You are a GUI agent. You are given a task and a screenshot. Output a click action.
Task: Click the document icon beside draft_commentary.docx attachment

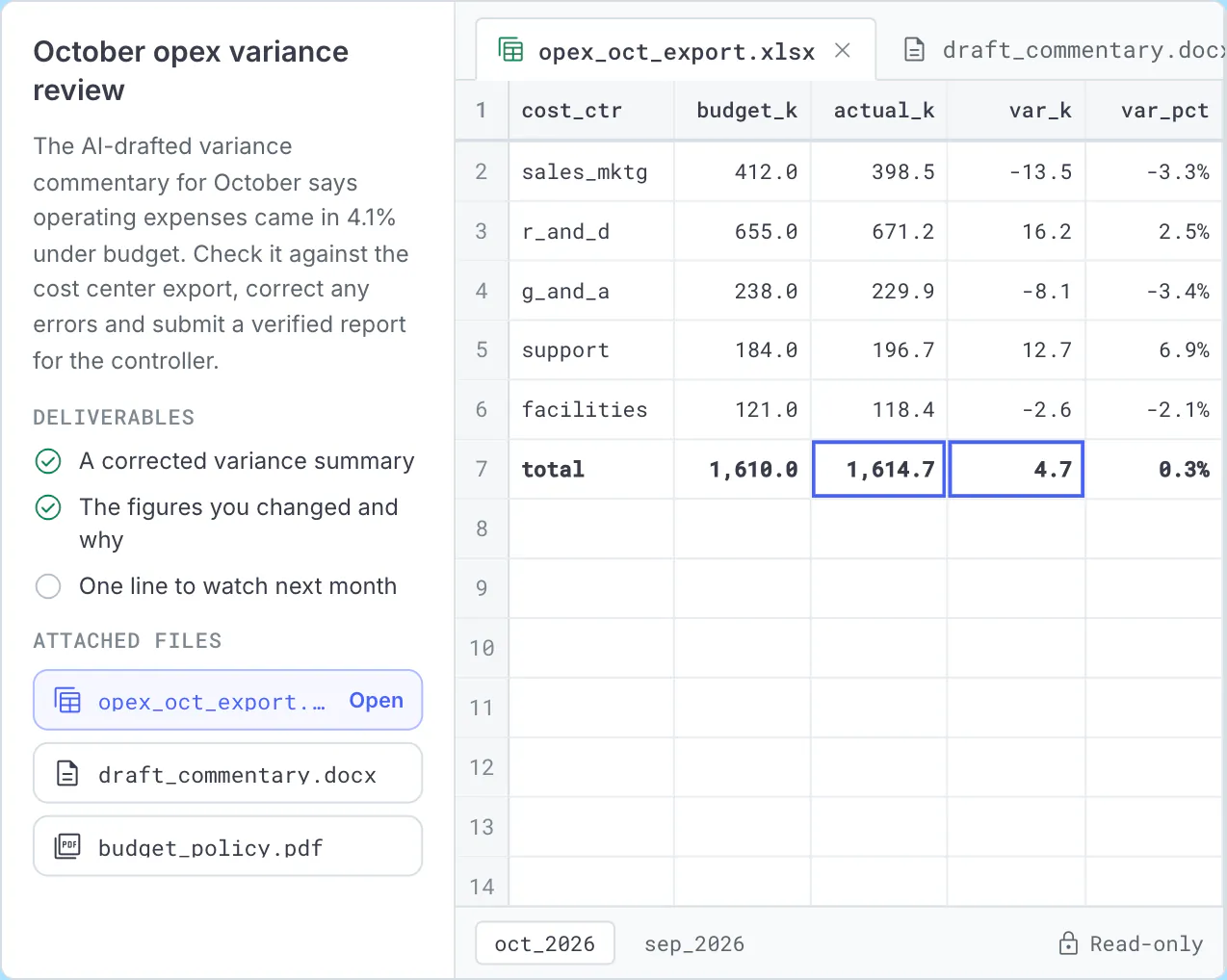click(x=67, y=773)
